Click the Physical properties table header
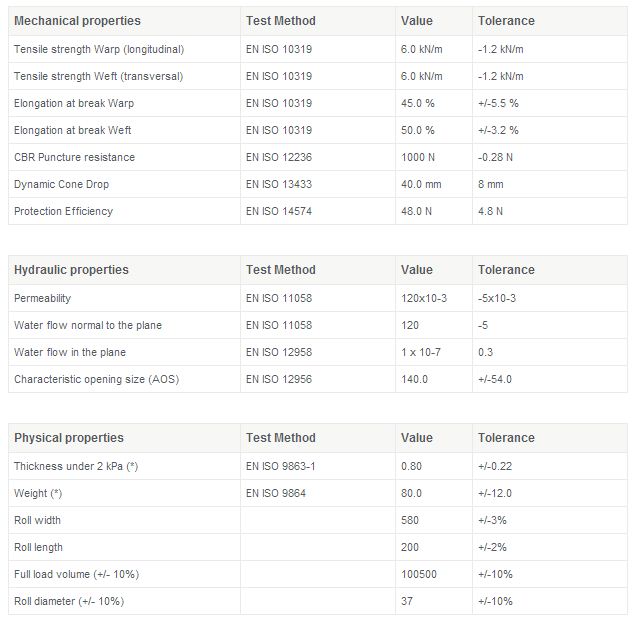This screenshot has height=625, width=637. pos(69,438)
